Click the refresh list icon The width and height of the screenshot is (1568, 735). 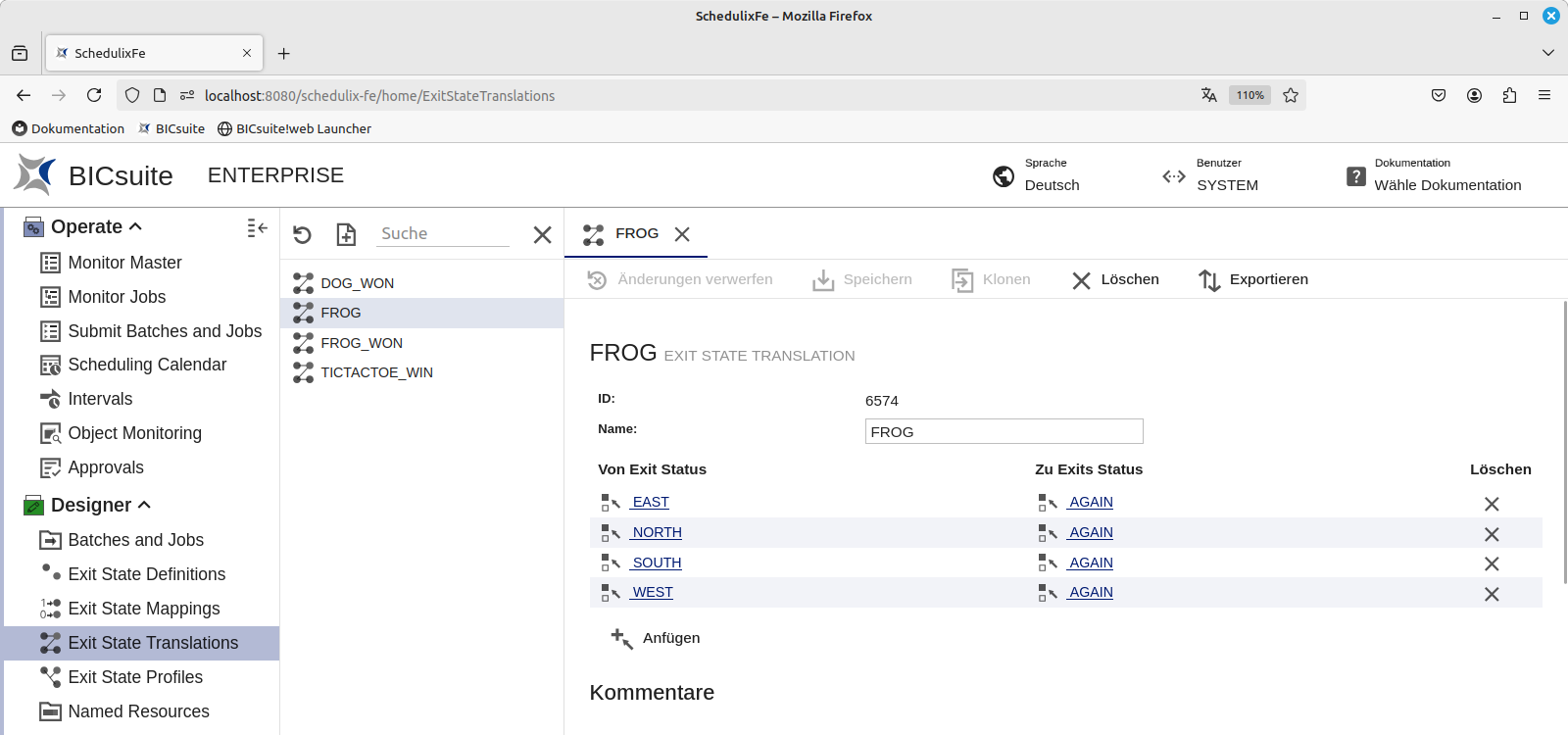[302, 234]
